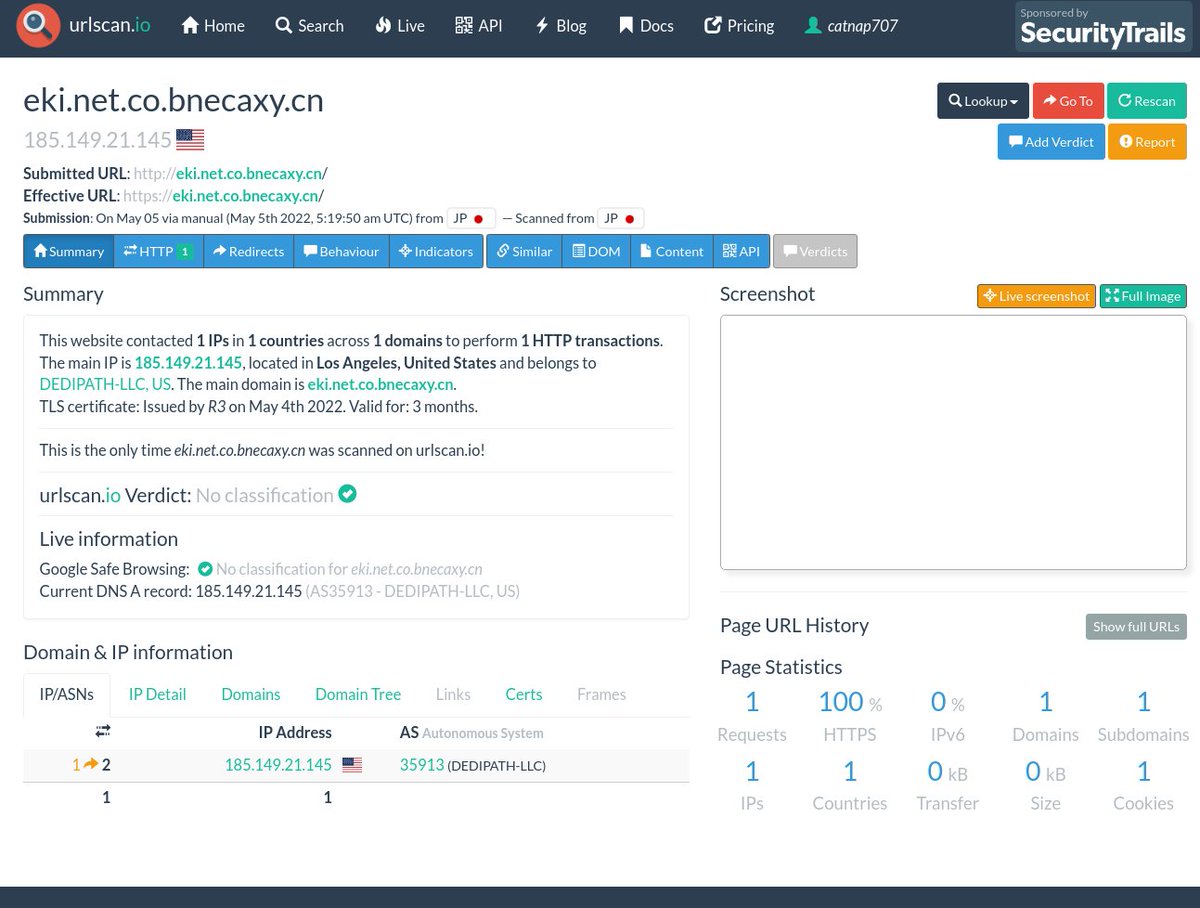Click the green verdict checkmark icon
The width and height of the screenshot is (1200, 908).
(347, 494)
